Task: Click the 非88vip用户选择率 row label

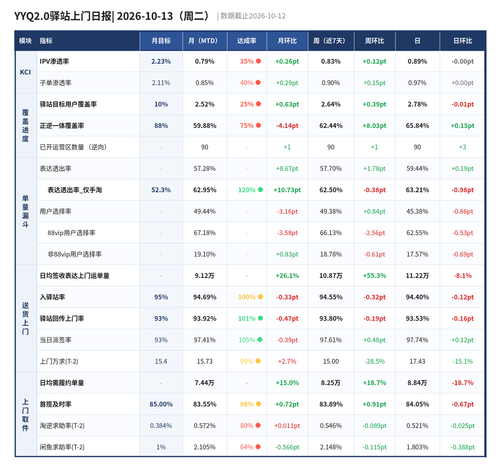Action: click(x=75, y=254)
